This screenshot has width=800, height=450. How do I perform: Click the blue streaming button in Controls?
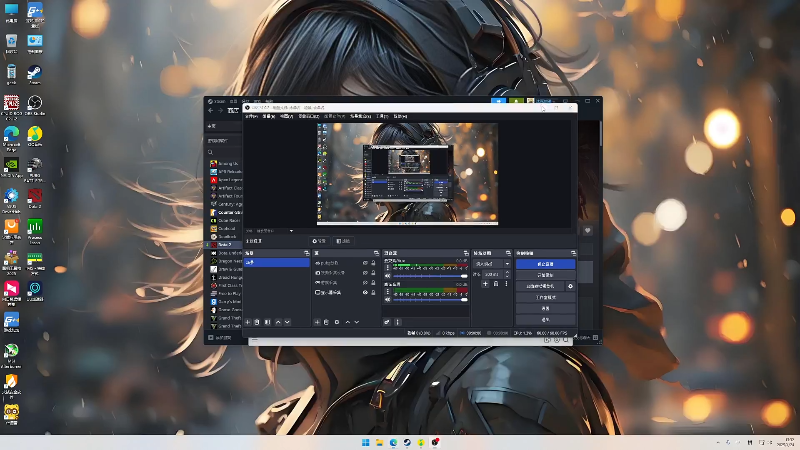coord(545,264)
